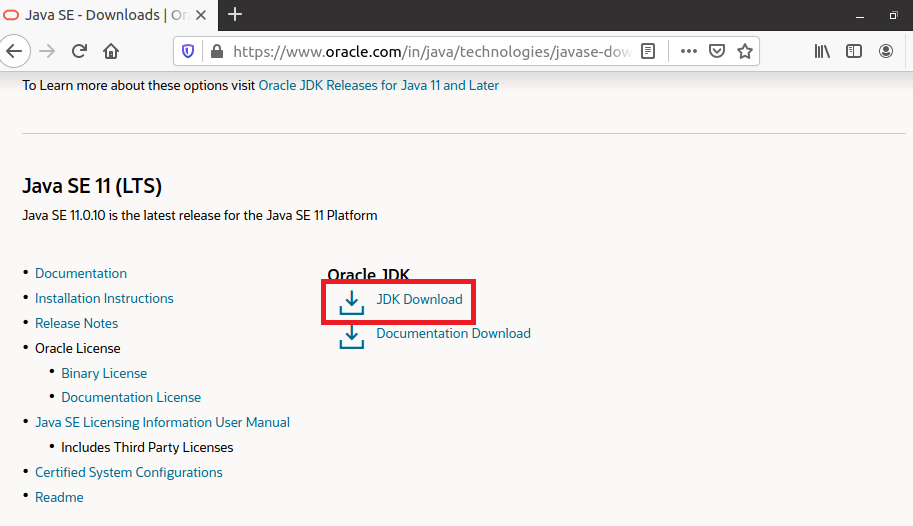Viewport: 913px width, 526px height.
Task: Toggle reader view icon in address bar
Action: (x=649, y=51)
